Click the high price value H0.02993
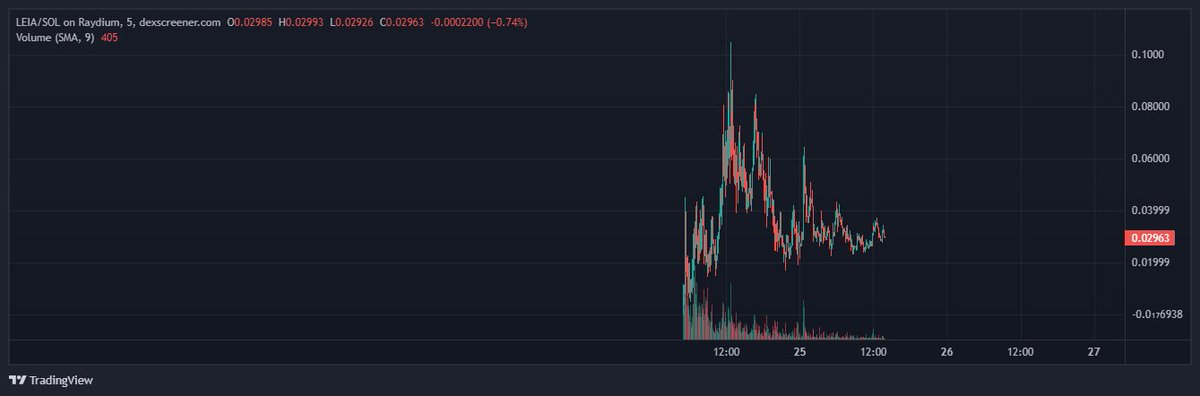Viewport: 1200px width, 396px height. tap(300, 22)
